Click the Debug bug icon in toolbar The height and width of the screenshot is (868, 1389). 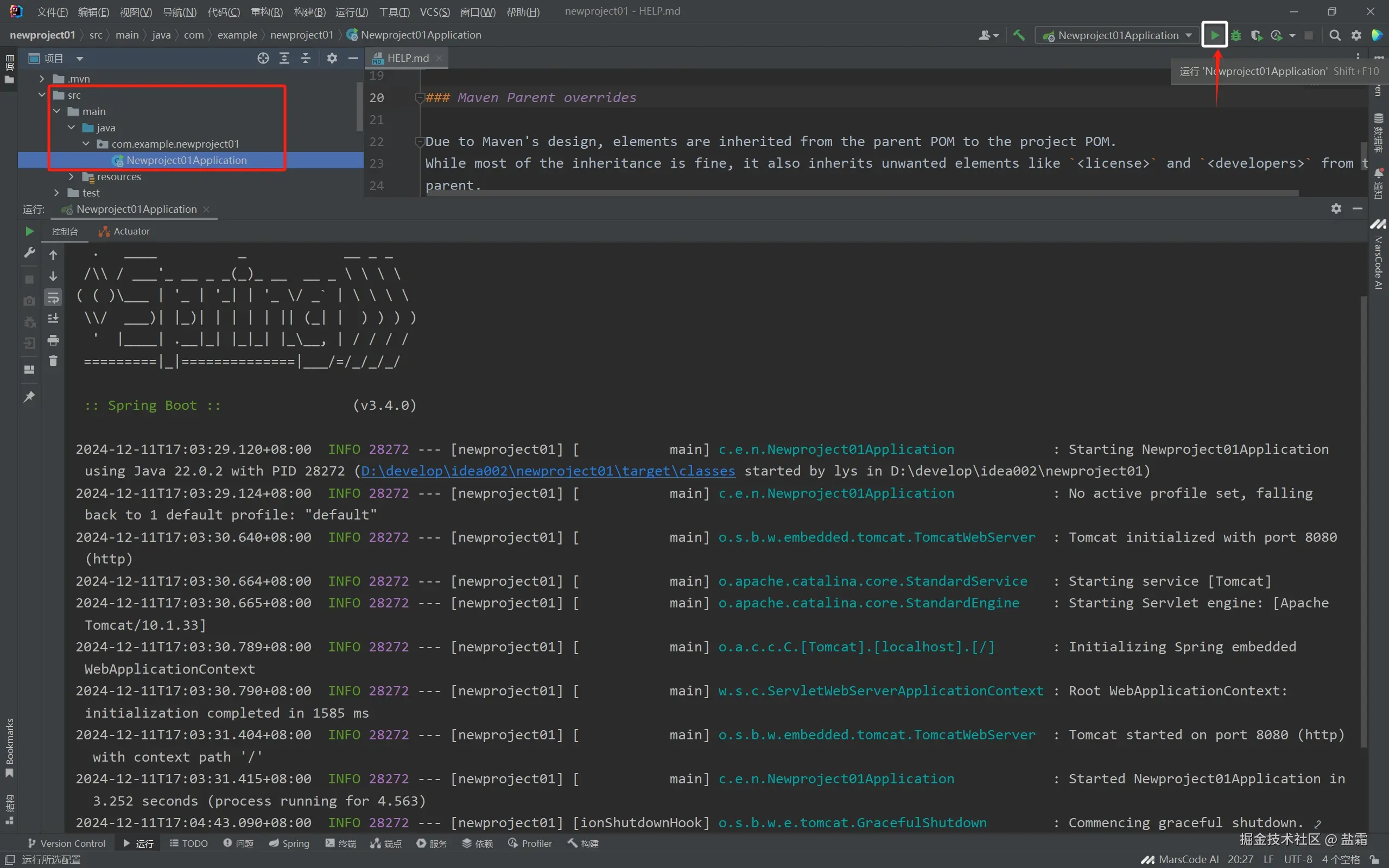click(1236, 36)
